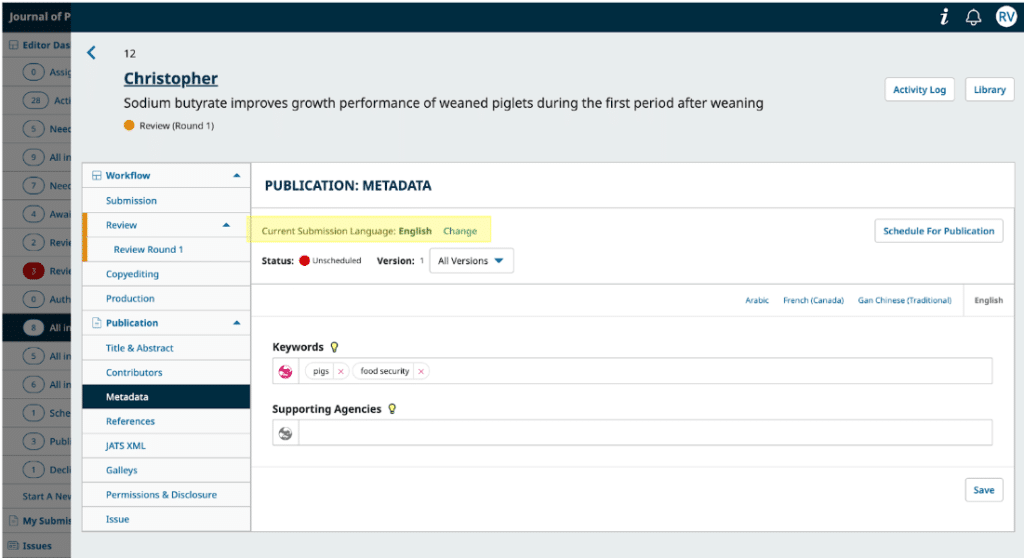Click the Keywords help lightbulb icon
Viewport: 1024px width, 558px height.
(335, 347)
